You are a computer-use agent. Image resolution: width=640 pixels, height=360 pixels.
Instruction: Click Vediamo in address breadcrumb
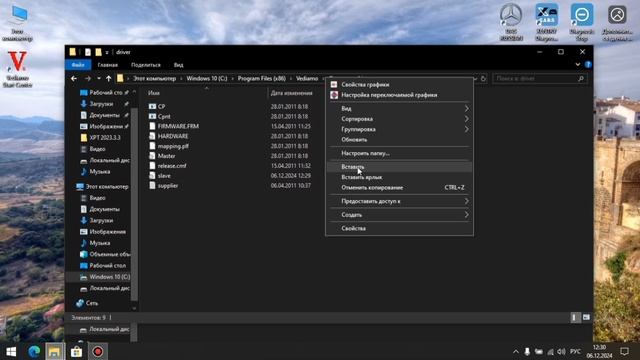[x=307, y=78]
